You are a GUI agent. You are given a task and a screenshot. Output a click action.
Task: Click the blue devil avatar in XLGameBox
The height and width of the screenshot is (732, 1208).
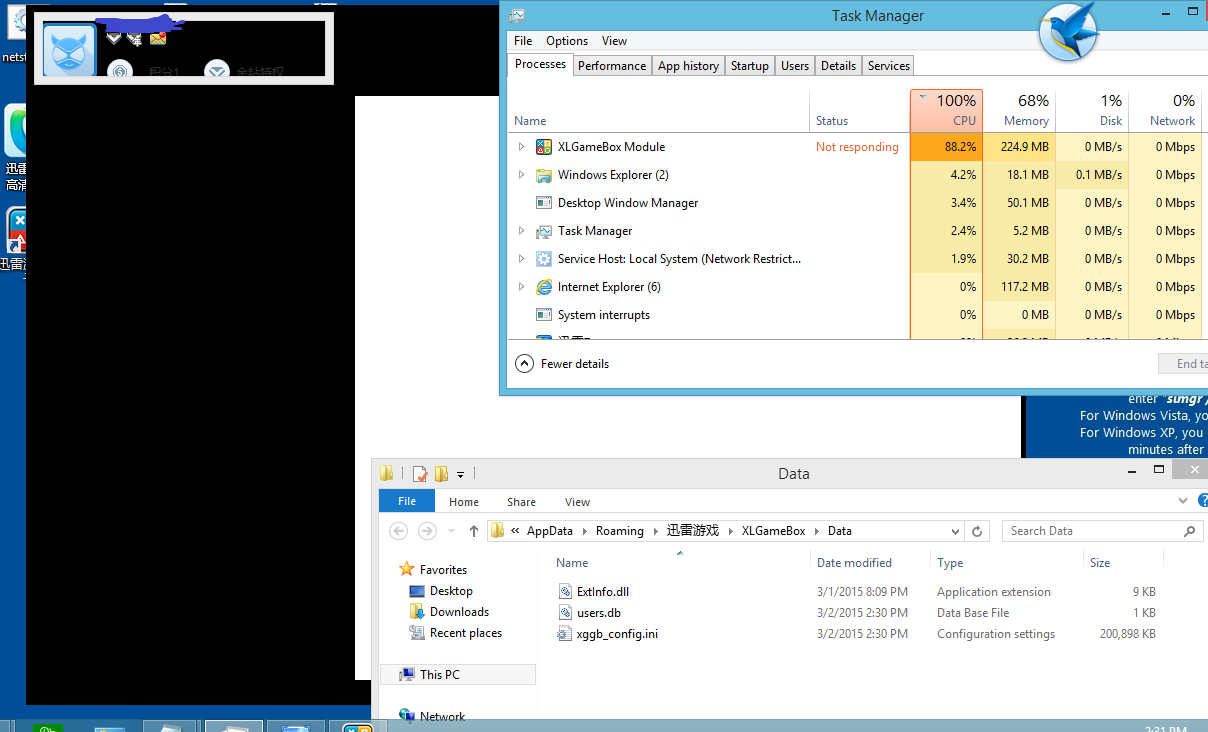(69, 50)
